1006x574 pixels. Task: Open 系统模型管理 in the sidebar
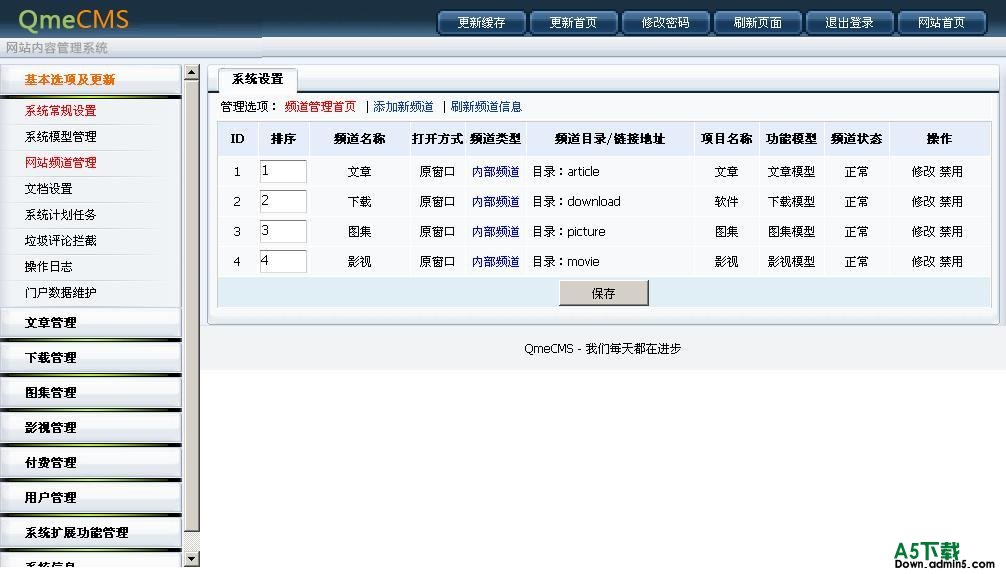point(61,137)
